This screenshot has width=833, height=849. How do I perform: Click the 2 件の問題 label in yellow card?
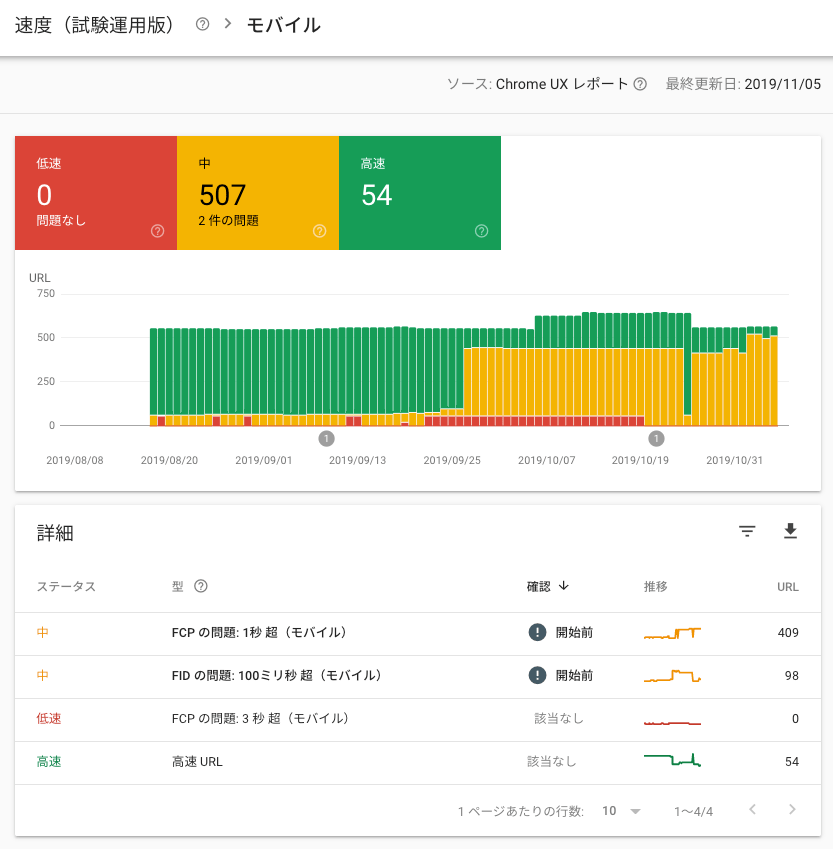click(228, 220)
